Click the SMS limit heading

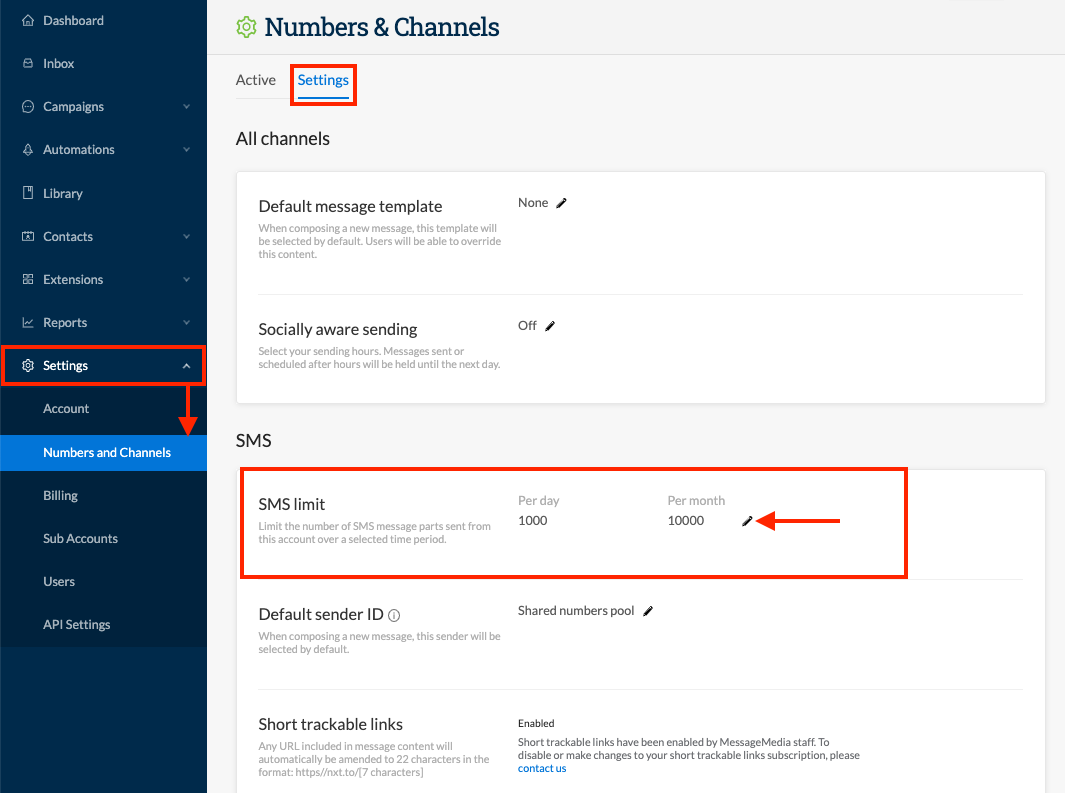point(291,504)
